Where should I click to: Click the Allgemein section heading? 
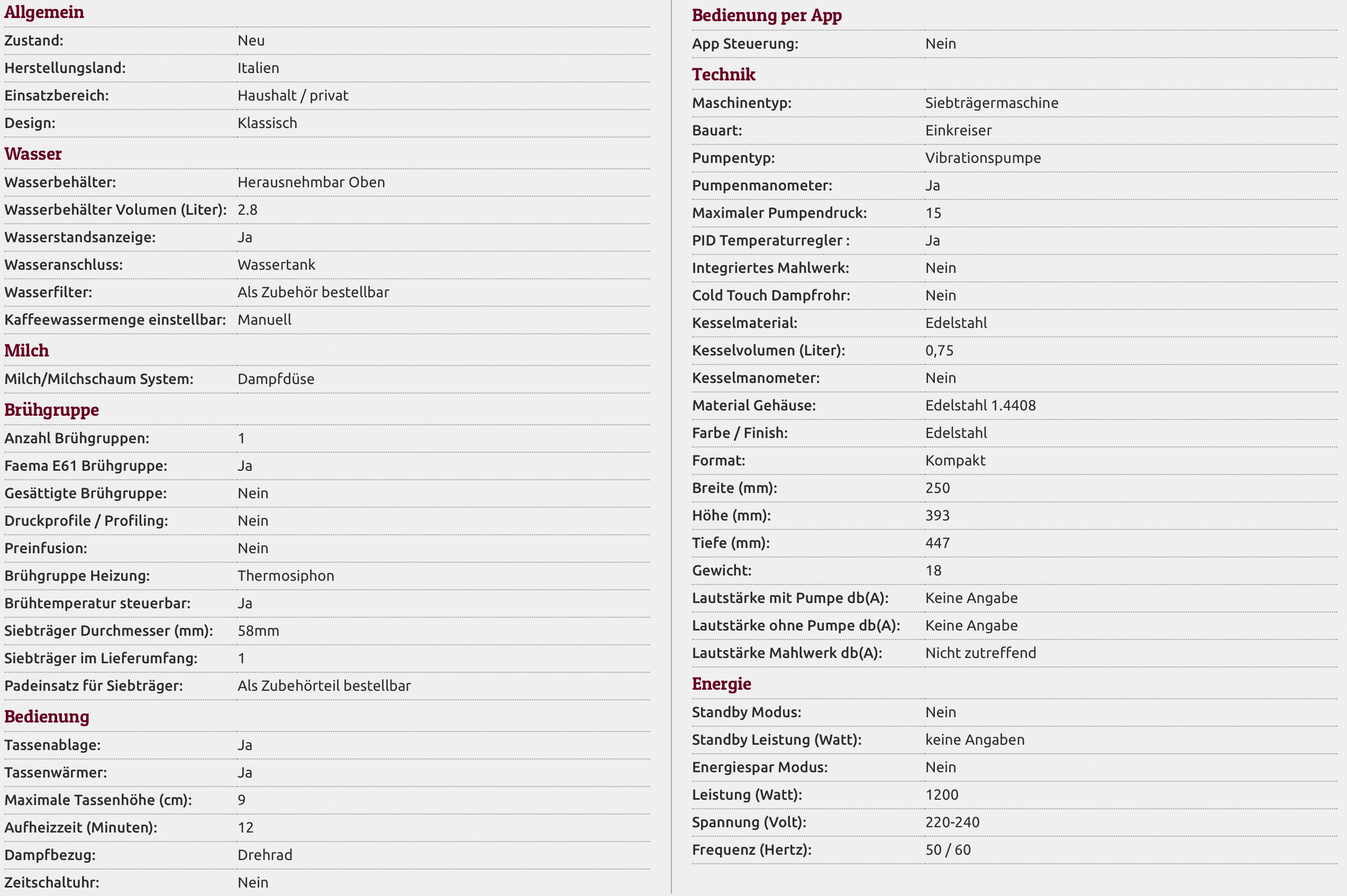click(x=44, y=12)
